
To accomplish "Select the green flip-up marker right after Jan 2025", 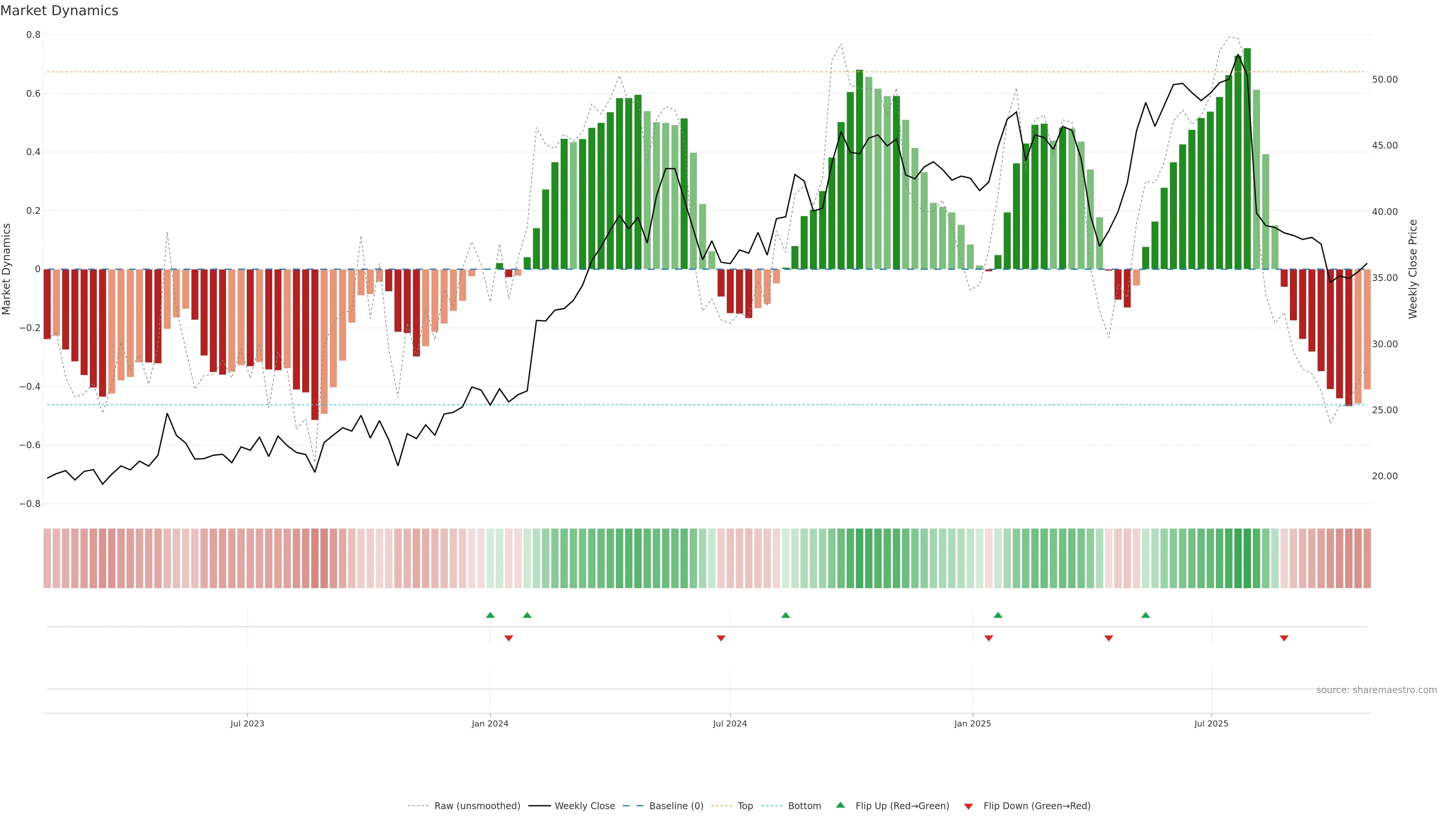I will [998, 615].
